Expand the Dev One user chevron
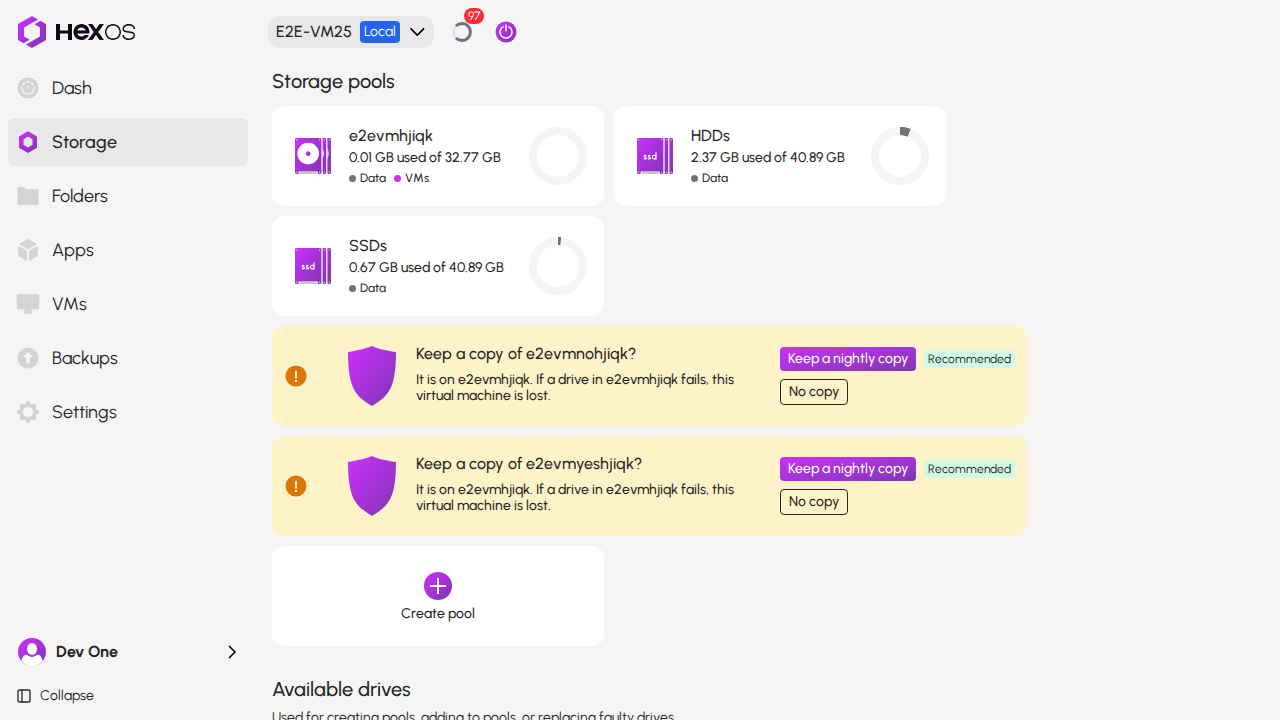 click(232, 652)
